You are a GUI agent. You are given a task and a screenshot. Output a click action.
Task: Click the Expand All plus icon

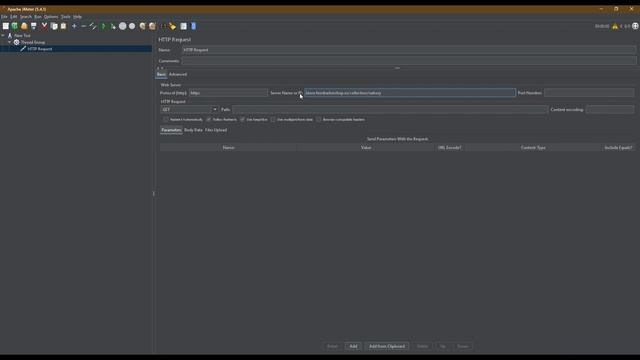coord(74,26)
